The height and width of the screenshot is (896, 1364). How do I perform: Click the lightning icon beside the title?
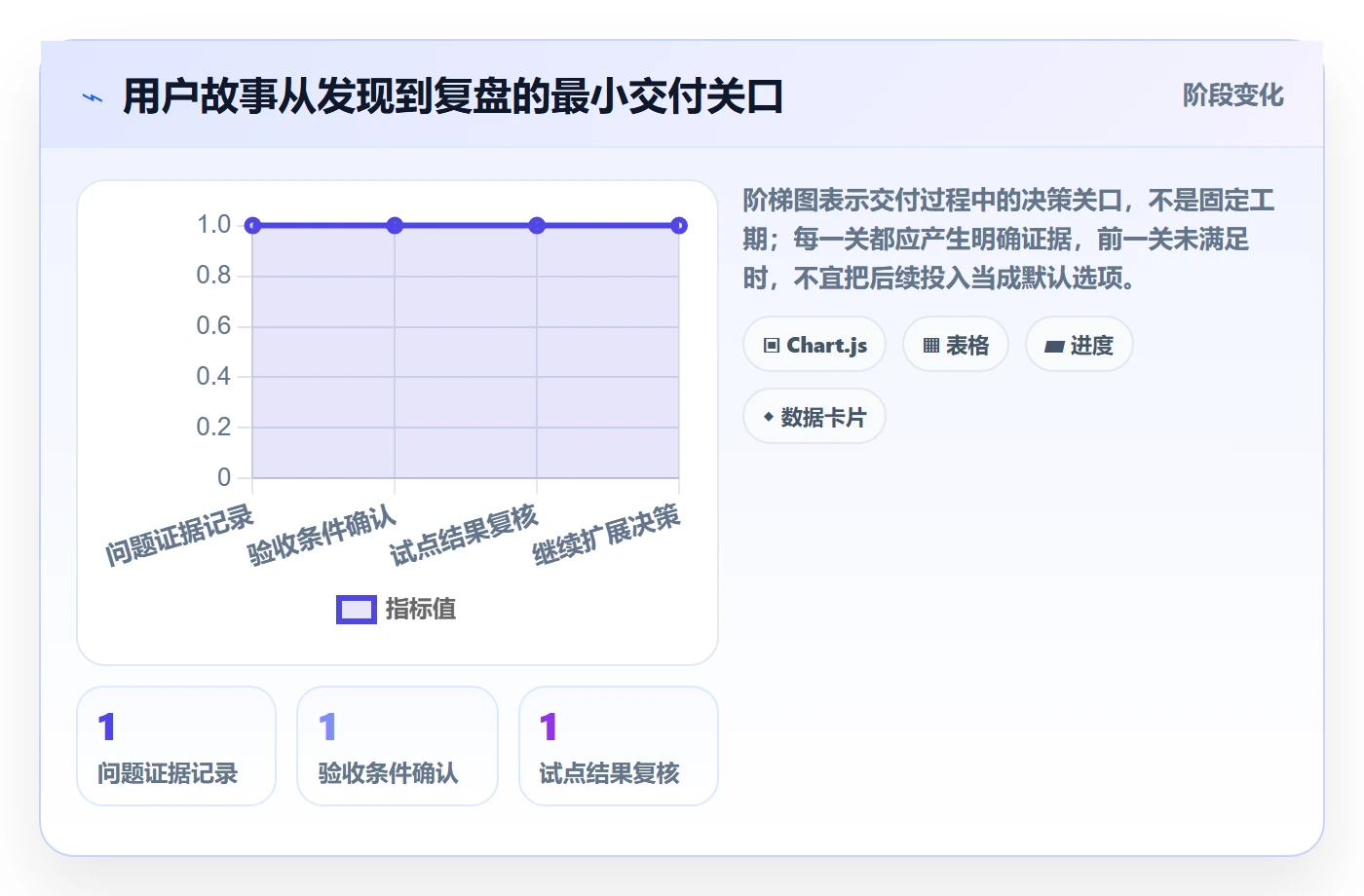point(93,97)
